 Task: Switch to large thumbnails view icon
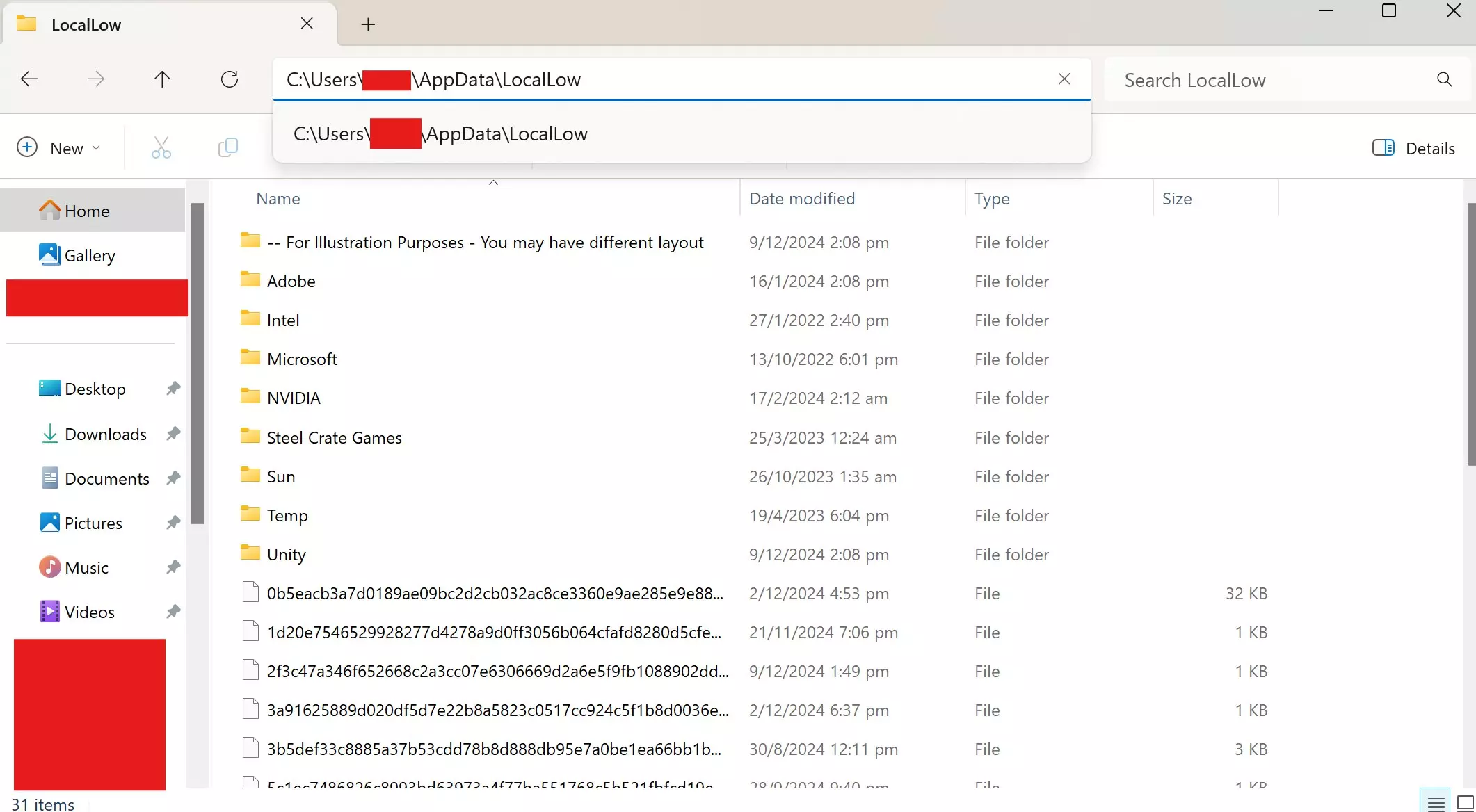pyautogui.click(x=1465, y=802)
